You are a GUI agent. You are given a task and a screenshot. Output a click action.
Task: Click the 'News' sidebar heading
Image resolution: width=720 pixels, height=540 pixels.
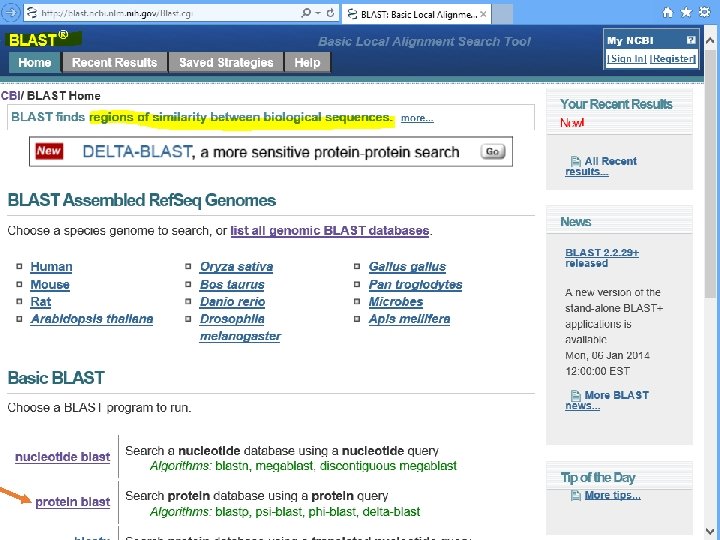[575, 222]
